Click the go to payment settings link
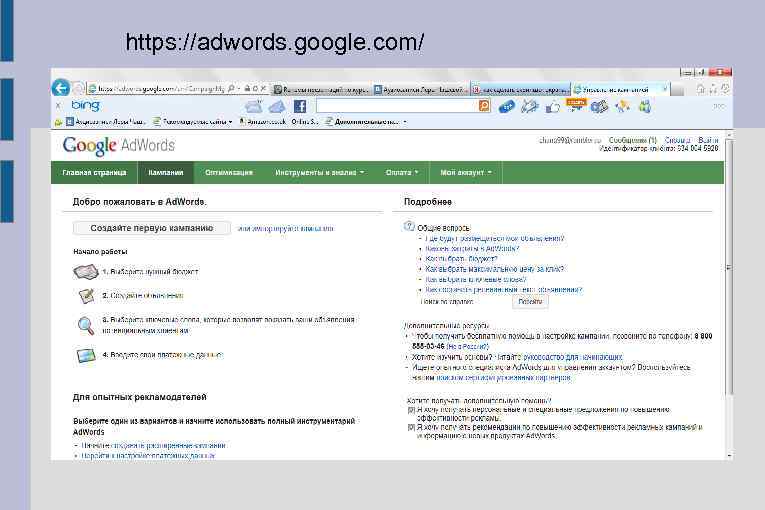Viewport: 765px width, 510px height. [148, 455]
